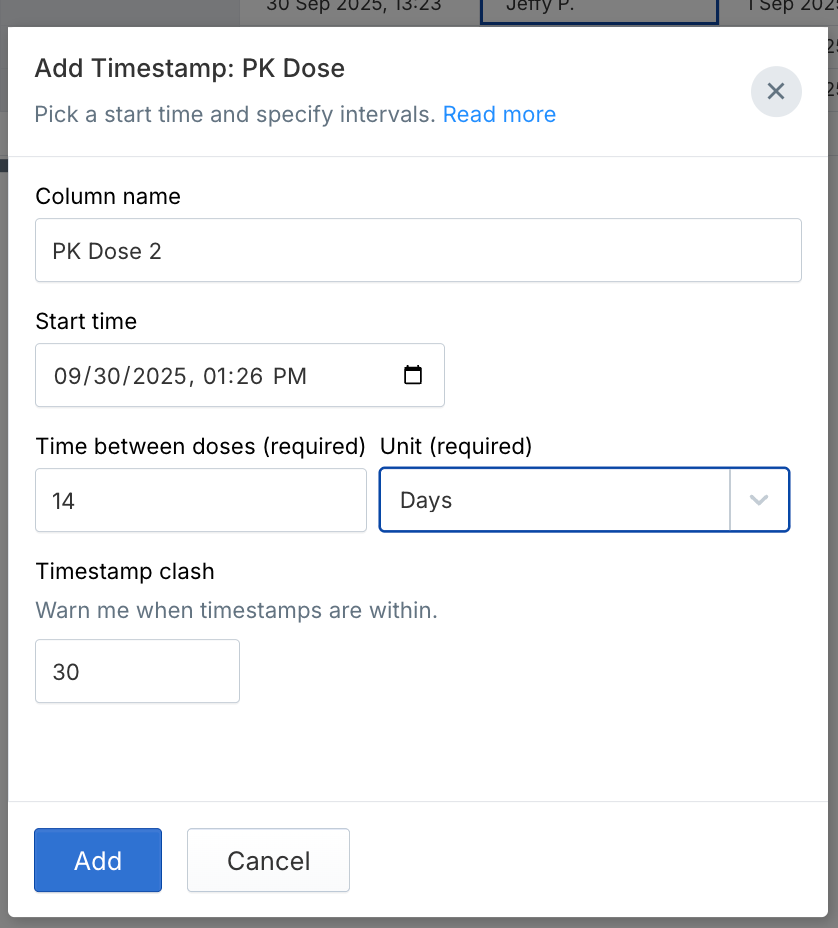Click the Unit (required) label
Image resolution: width=838 pixels, height=928 pixels.
(x=456, y=446)
